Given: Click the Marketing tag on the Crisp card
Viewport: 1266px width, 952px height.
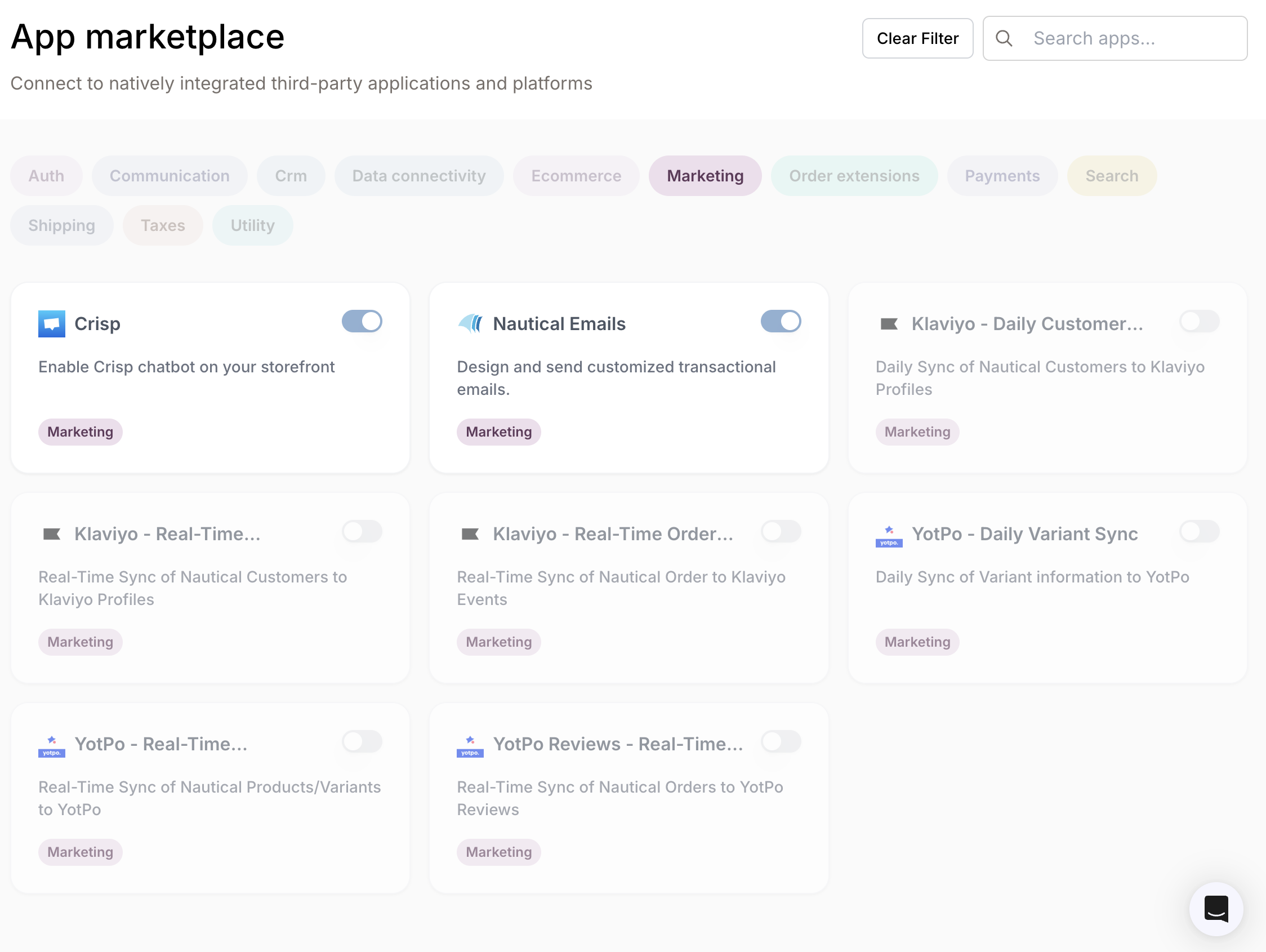Looking at the screenshot, I should pyautogui.click(x=80, y=431).
